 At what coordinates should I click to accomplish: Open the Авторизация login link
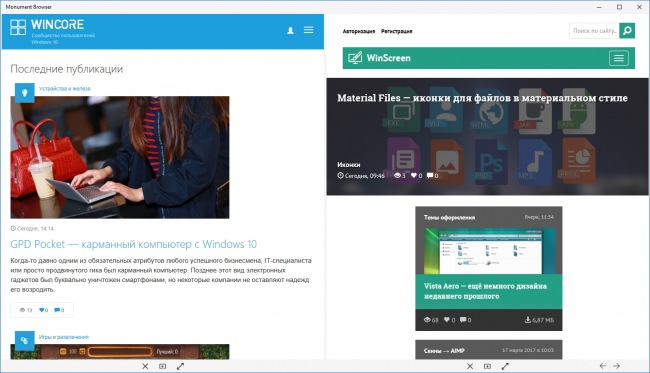pyautogui.click(x=359, y=31)
